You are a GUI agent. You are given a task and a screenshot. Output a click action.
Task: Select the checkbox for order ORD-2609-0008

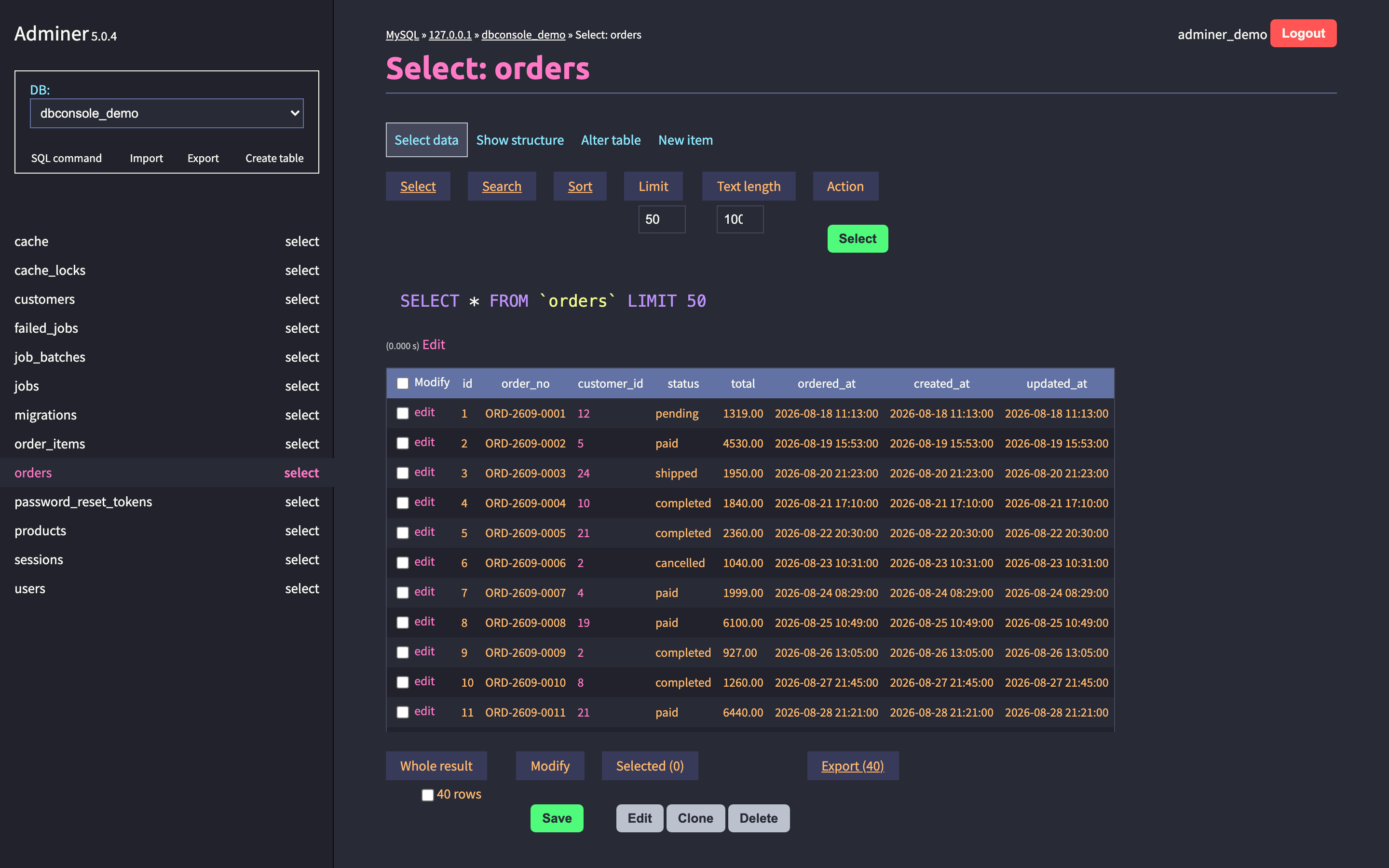pyautogui.click(x=403, y=622)
